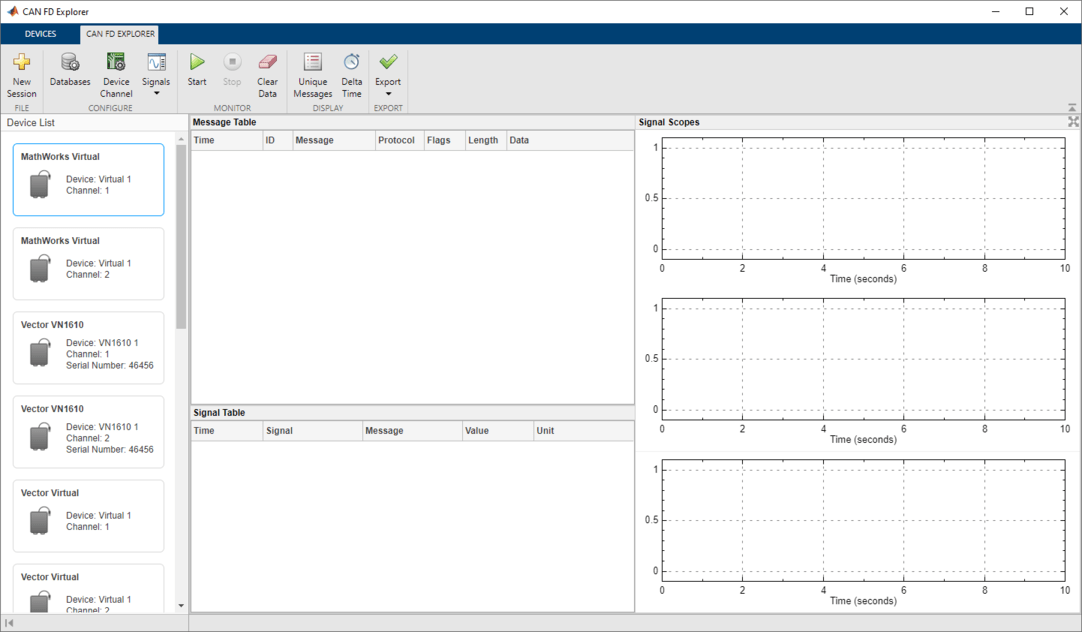The height and width of the screenshot is (632, 1082).
Task: Open Device Channel settings
Action: pos(116,64)
